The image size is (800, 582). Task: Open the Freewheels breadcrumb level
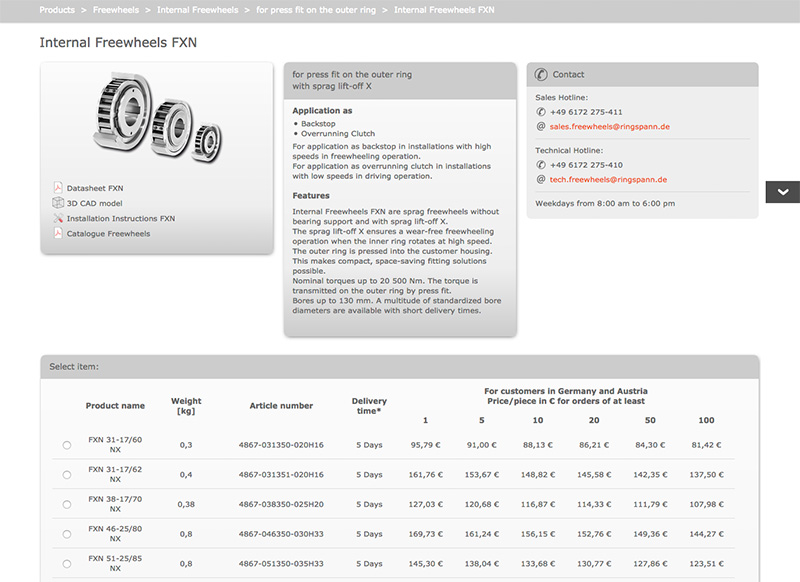(x=116, y=10)
